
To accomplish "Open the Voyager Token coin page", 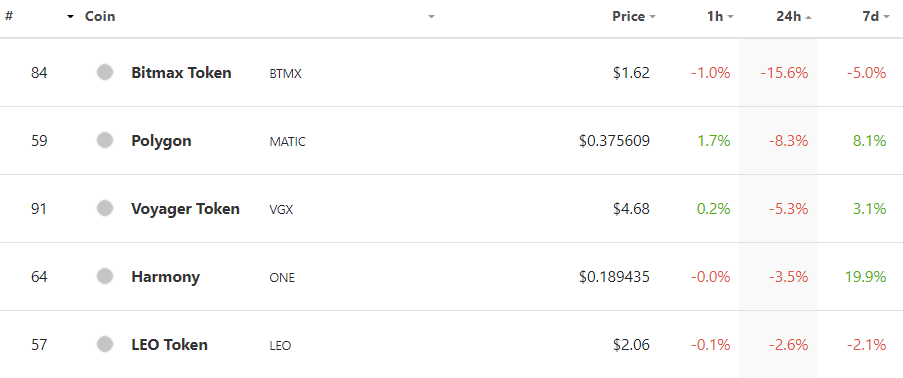I will click(x=185, y=209).
